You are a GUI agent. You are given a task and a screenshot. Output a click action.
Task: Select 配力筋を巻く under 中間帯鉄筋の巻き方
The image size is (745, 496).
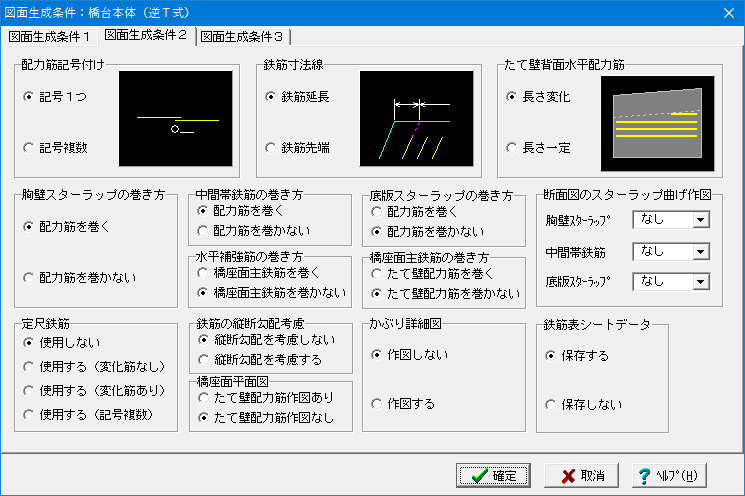[240, 210]
